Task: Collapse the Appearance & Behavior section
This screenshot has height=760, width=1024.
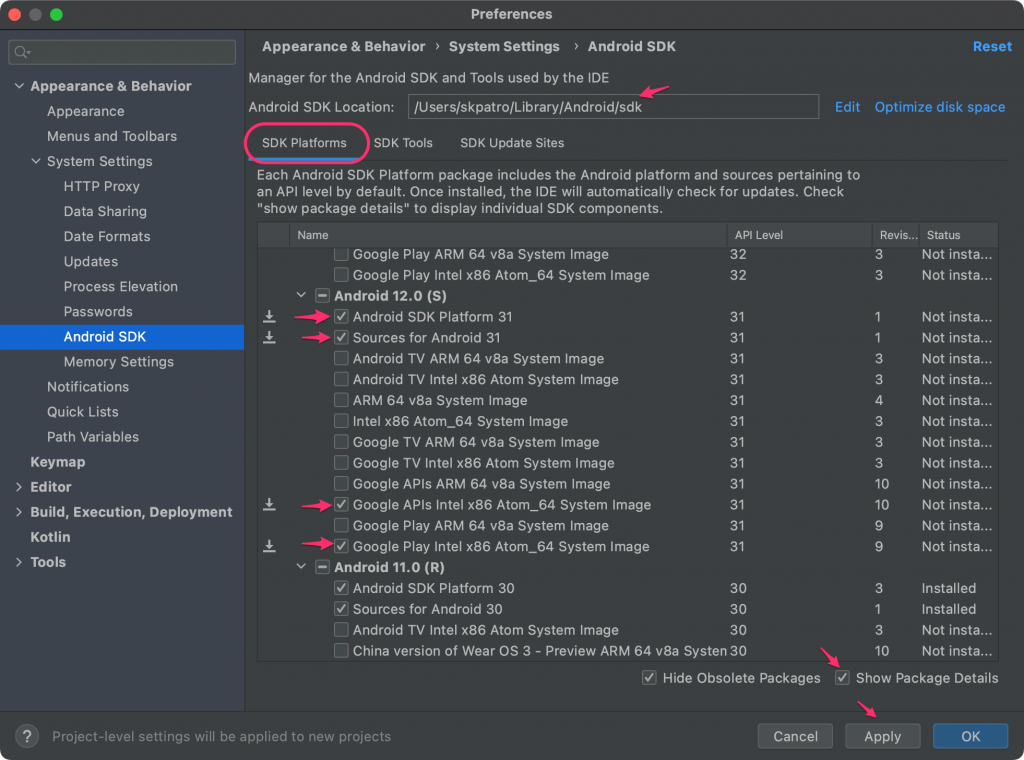Action: tap(19, 86)
